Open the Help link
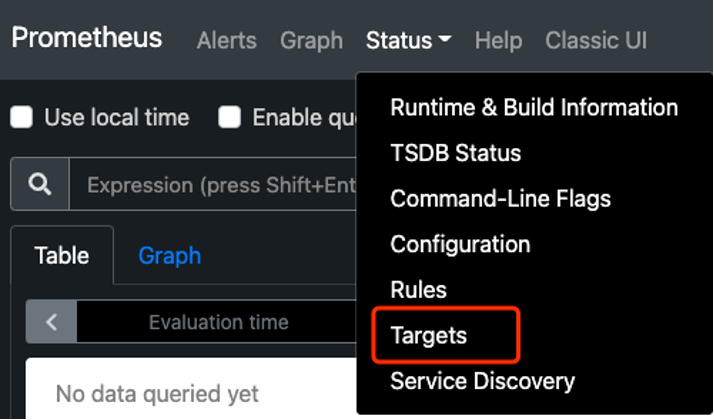The image size is (714, 420). pos(498,41)
